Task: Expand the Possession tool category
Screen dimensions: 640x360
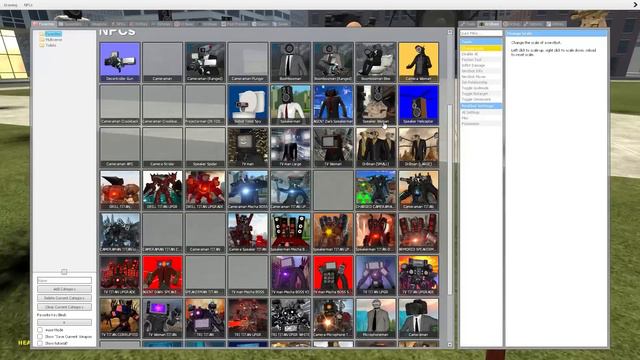Action: coord(481,123)
